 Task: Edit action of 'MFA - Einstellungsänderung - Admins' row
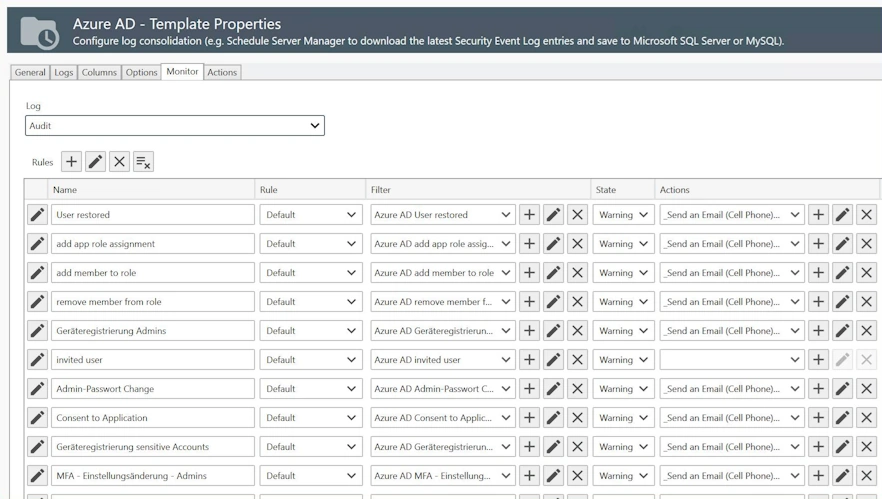click(x=843, y=475)
